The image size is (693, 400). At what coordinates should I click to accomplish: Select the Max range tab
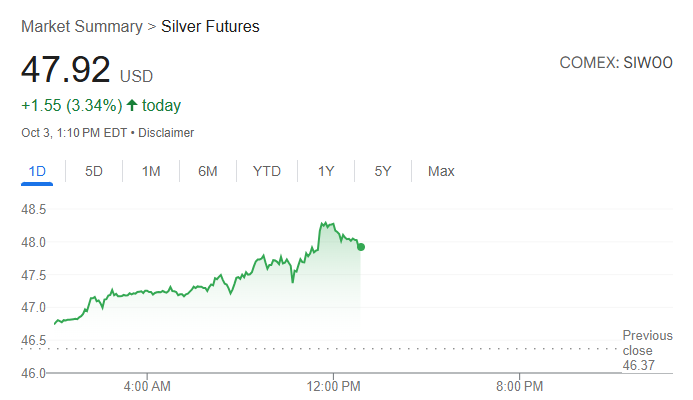(441, 171)
